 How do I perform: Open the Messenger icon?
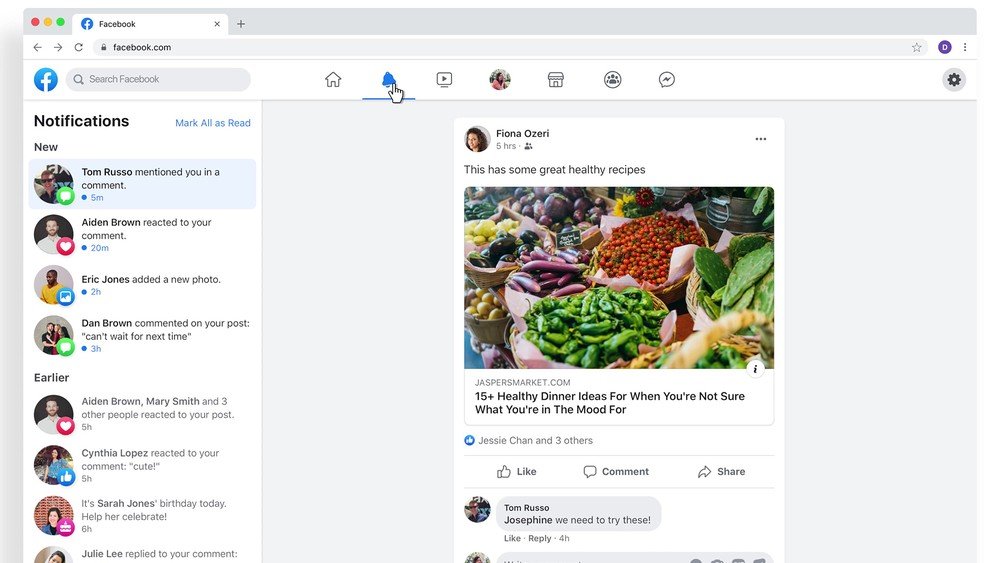coord(667,80)
